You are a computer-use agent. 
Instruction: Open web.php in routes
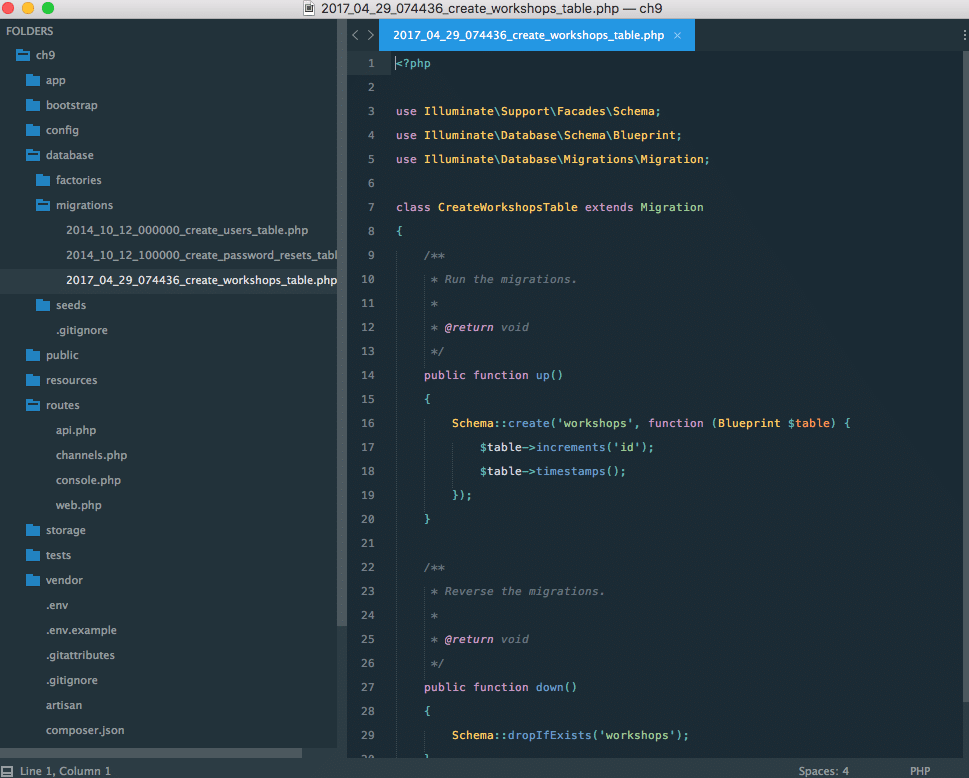(x=78, y=505)
